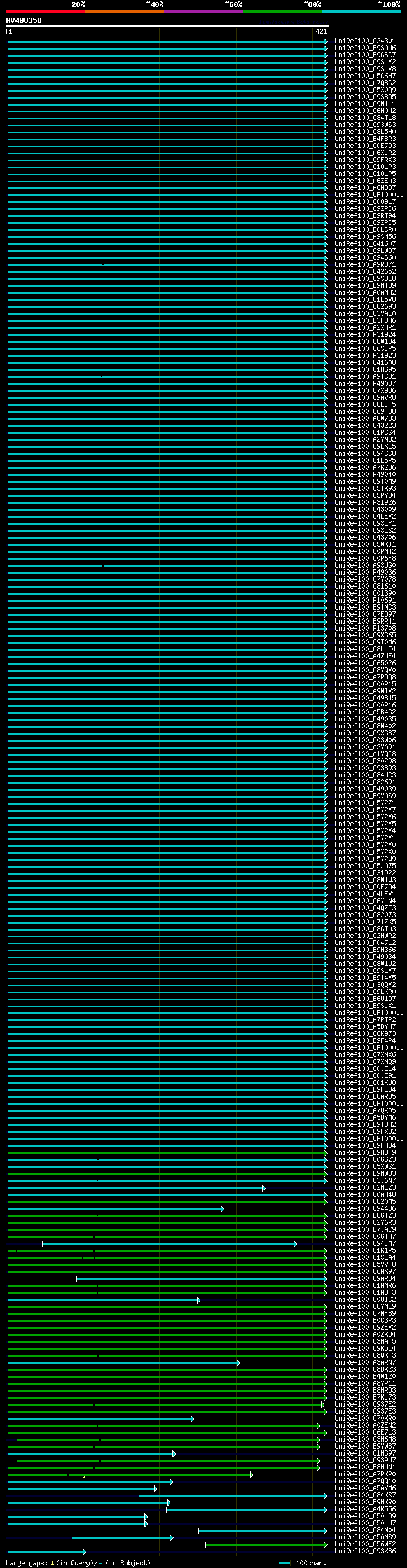The image size is (407, 1568).
Task: Click the green ~80% identity legend segment
Action: point(282,11)
